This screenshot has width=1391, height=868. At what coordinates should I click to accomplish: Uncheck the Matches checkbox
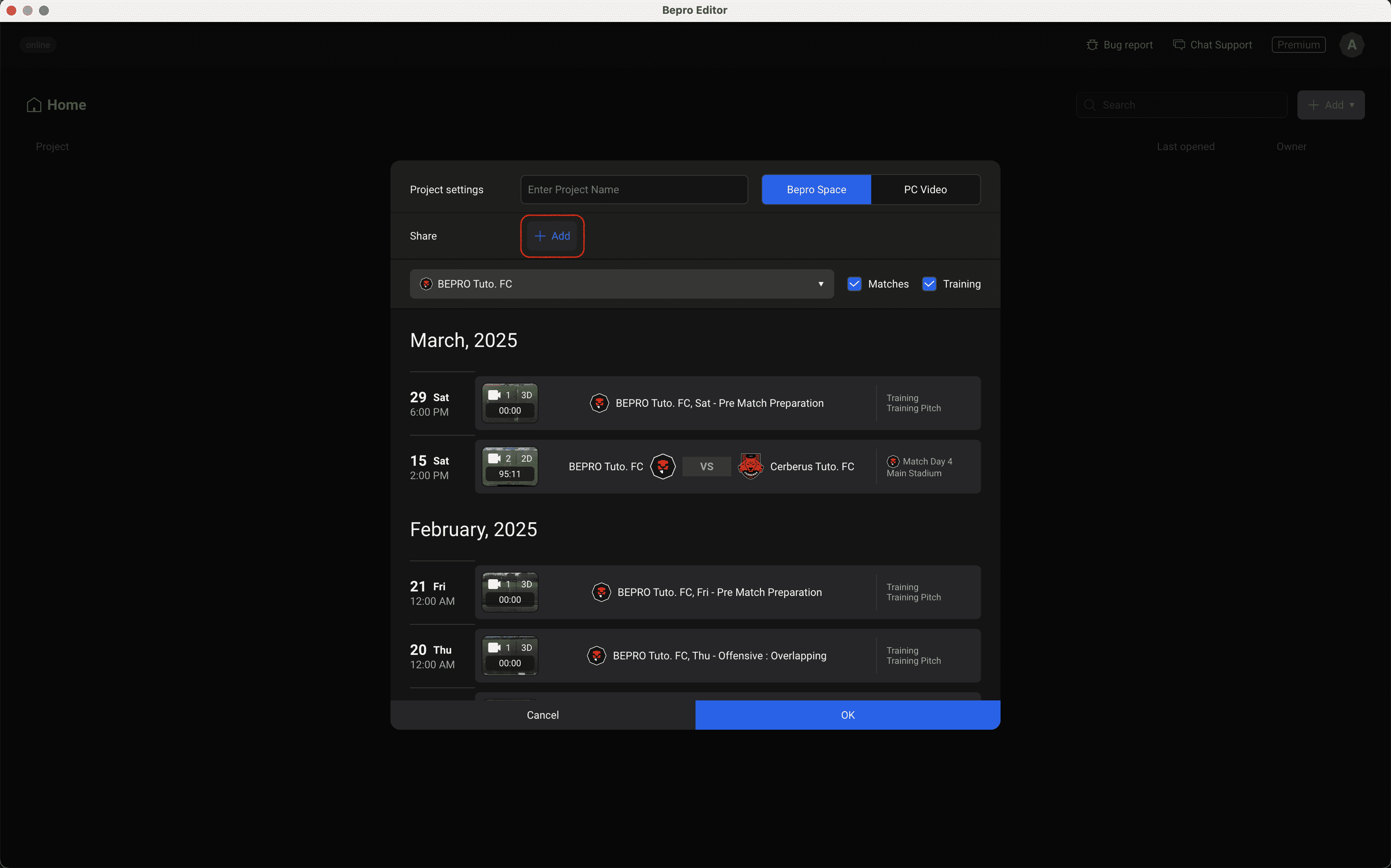coord(854,284)
